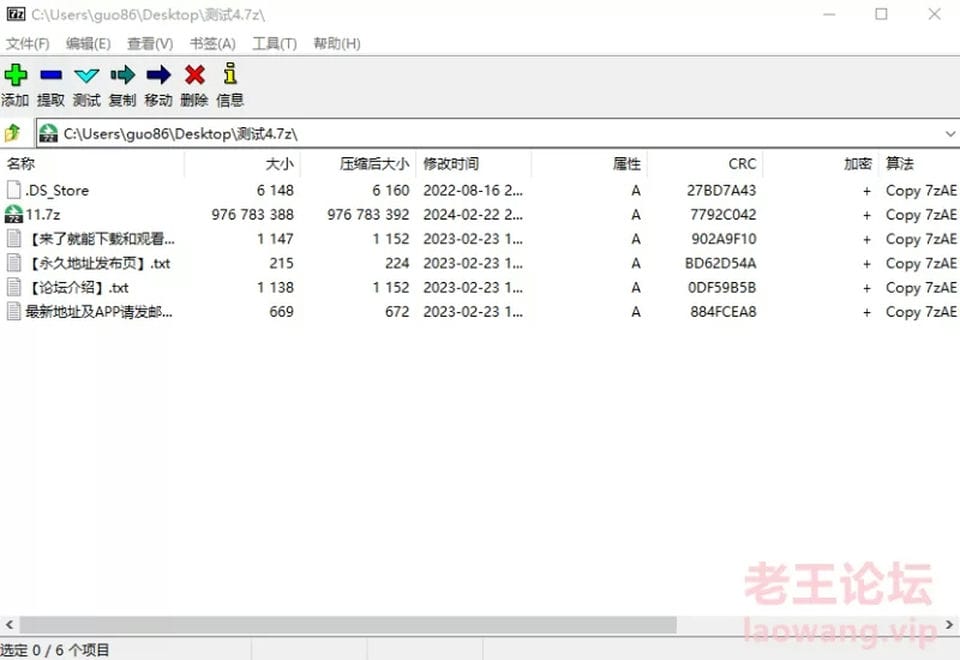Select the 【永久地址发布页】.txt file name
The height and width of the screenshot is (660, 960).
click(x=98, y=263)
